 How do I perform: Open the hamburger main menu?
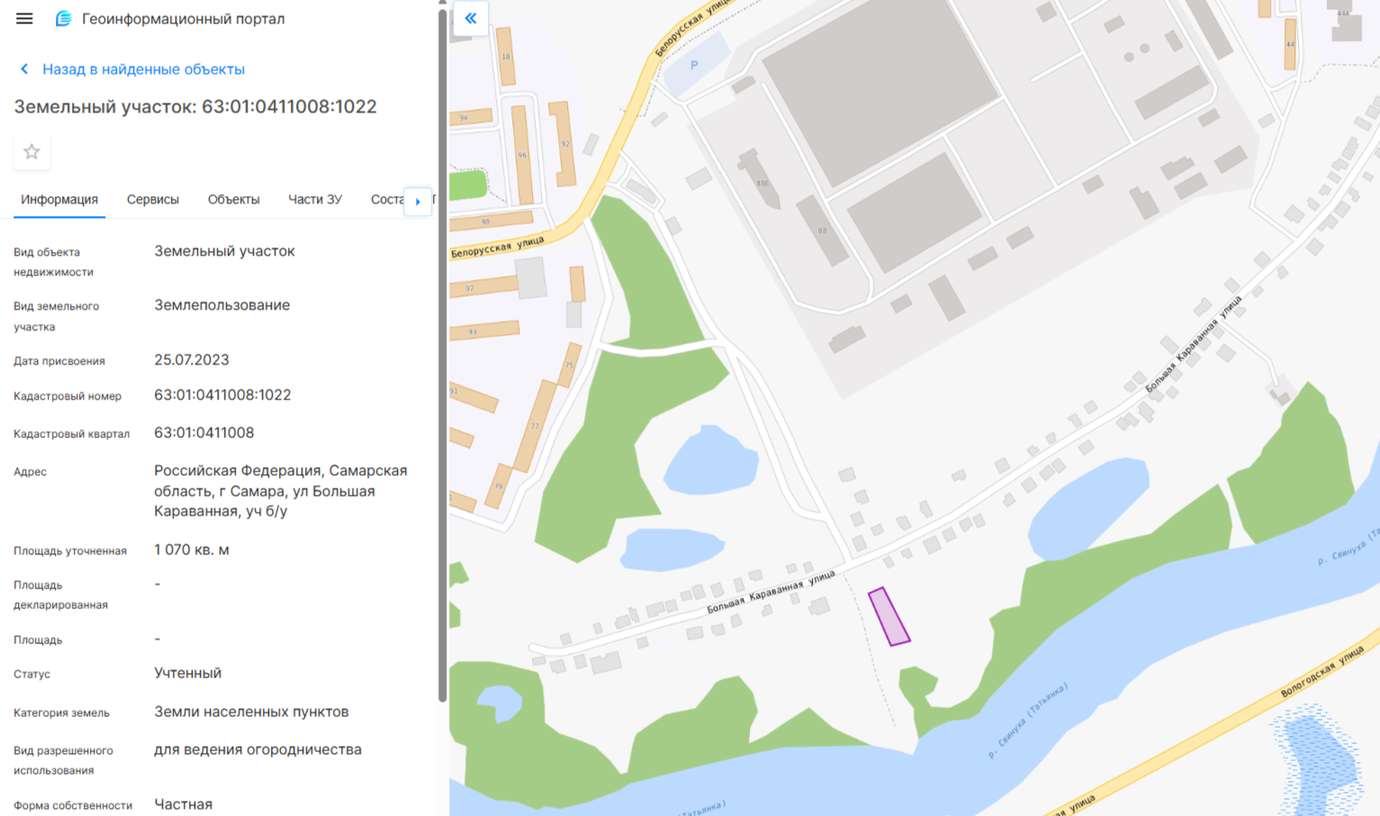click(x=25, y=19)
